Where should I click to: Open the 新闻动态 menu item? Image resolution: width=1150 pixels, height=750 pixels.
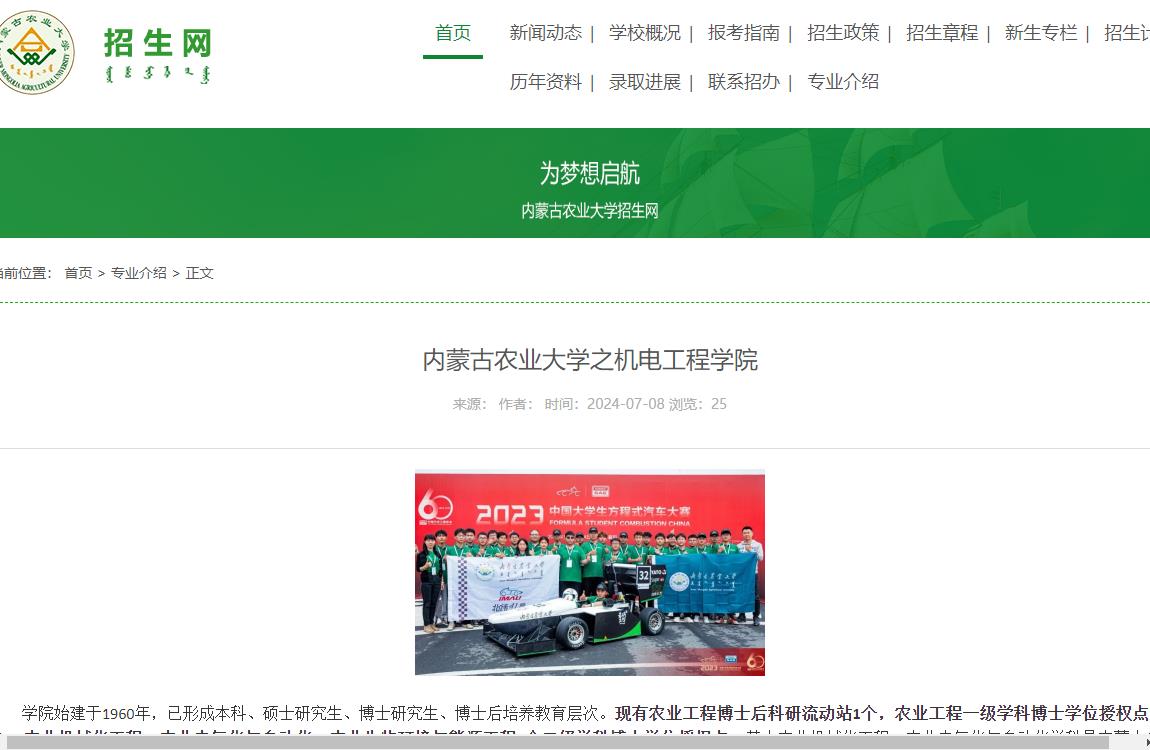tap(544, 33)
